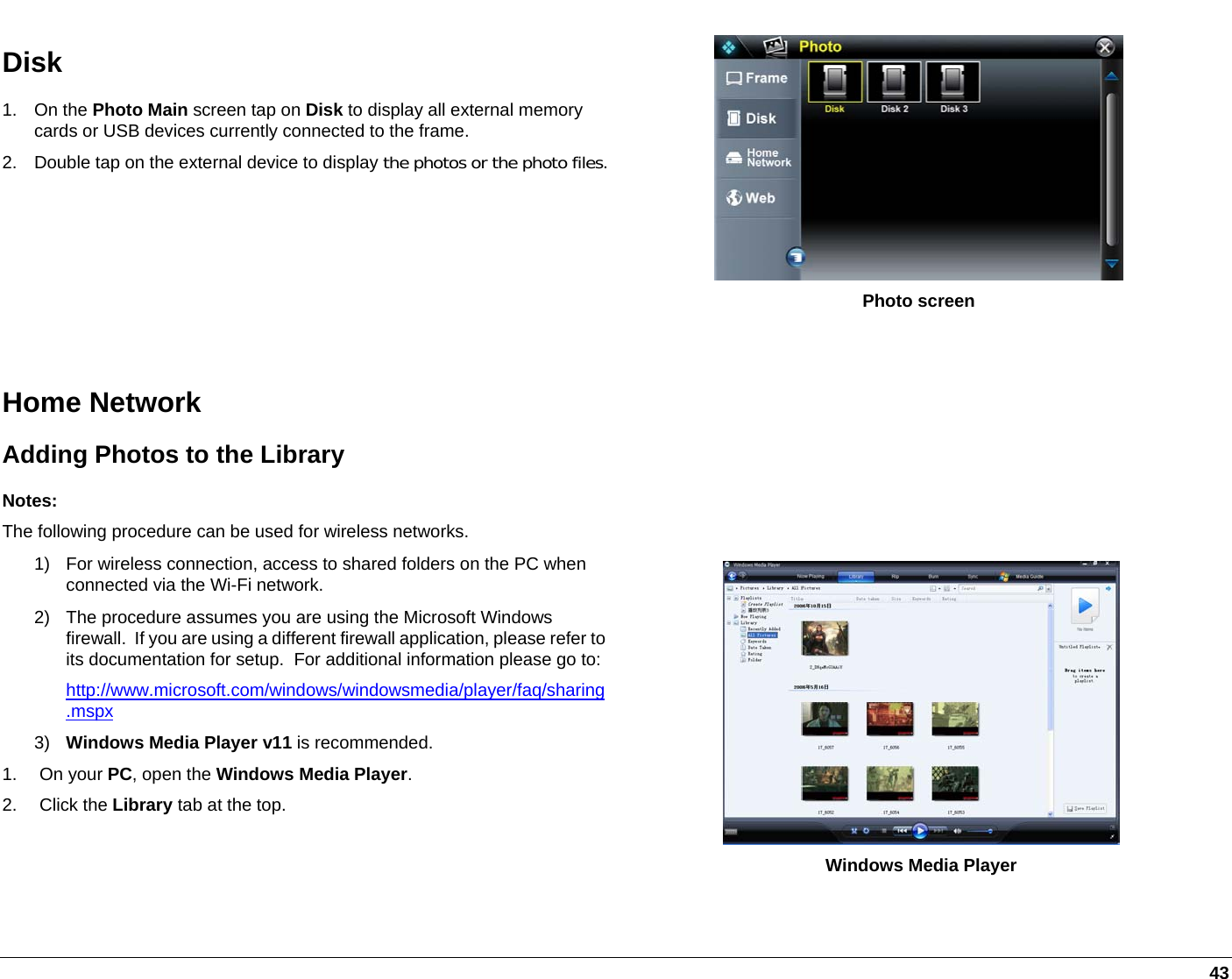This screenshot has height=979, width=1232.
Task: Select picture thumbnail IT_6055
Action: coord(955,719)
